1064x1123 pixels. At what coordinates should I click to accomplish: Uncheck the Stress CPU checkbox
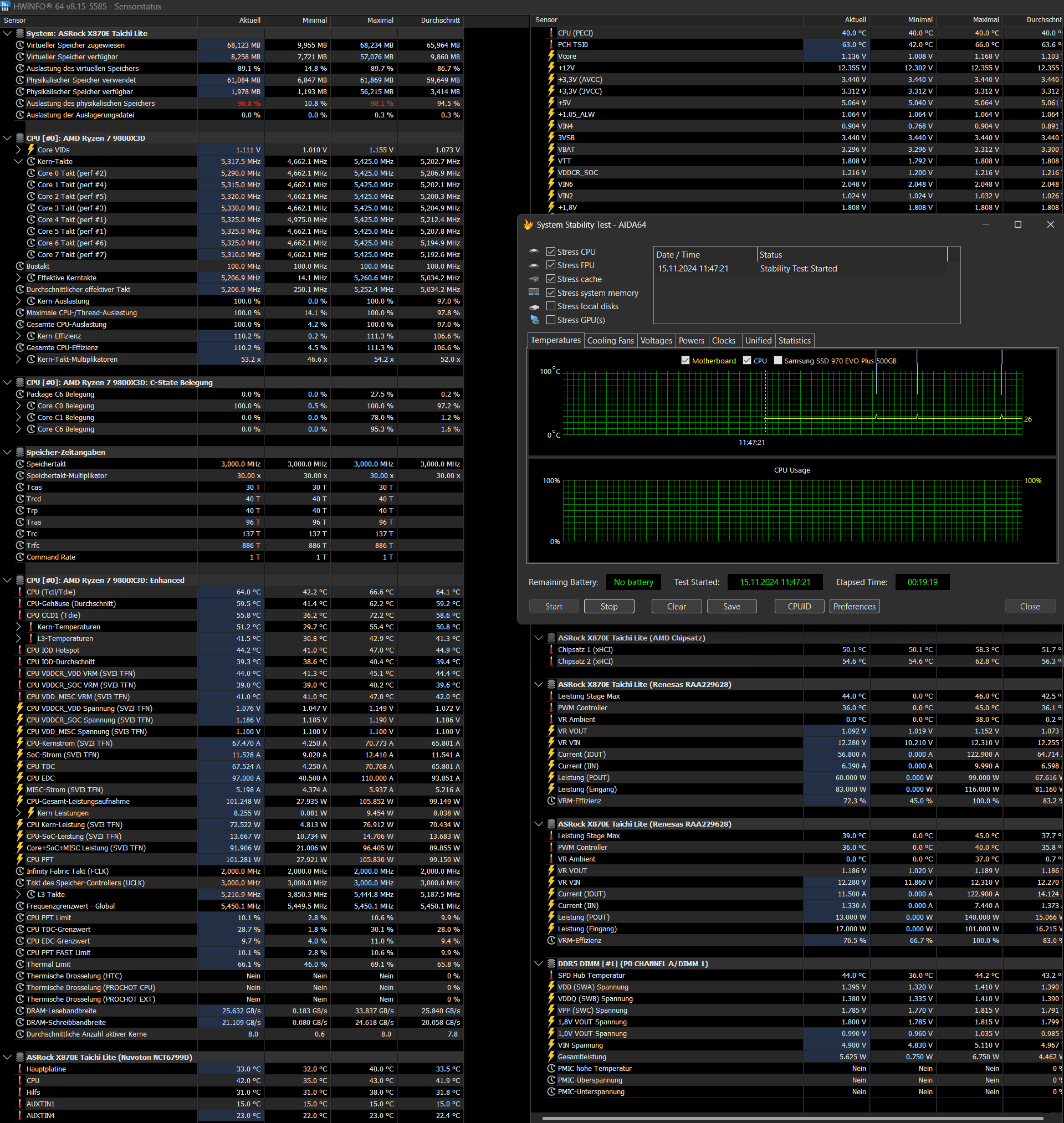551,252
